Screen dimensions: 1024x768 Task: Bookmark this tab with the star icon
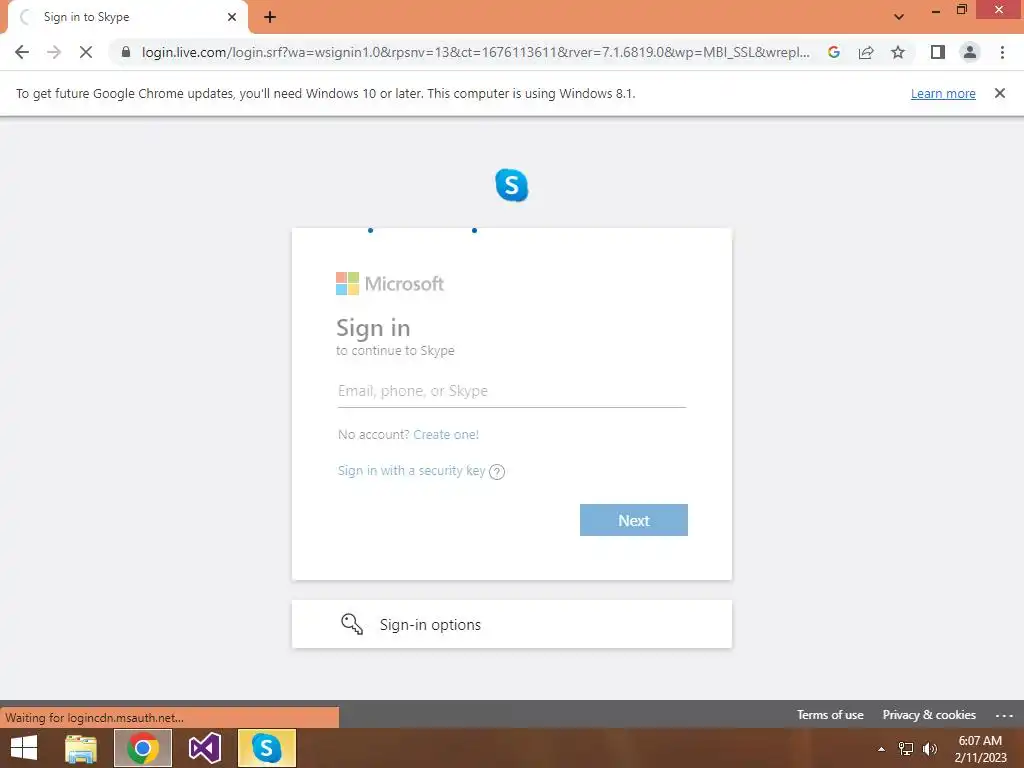click(x=898, y=52)
